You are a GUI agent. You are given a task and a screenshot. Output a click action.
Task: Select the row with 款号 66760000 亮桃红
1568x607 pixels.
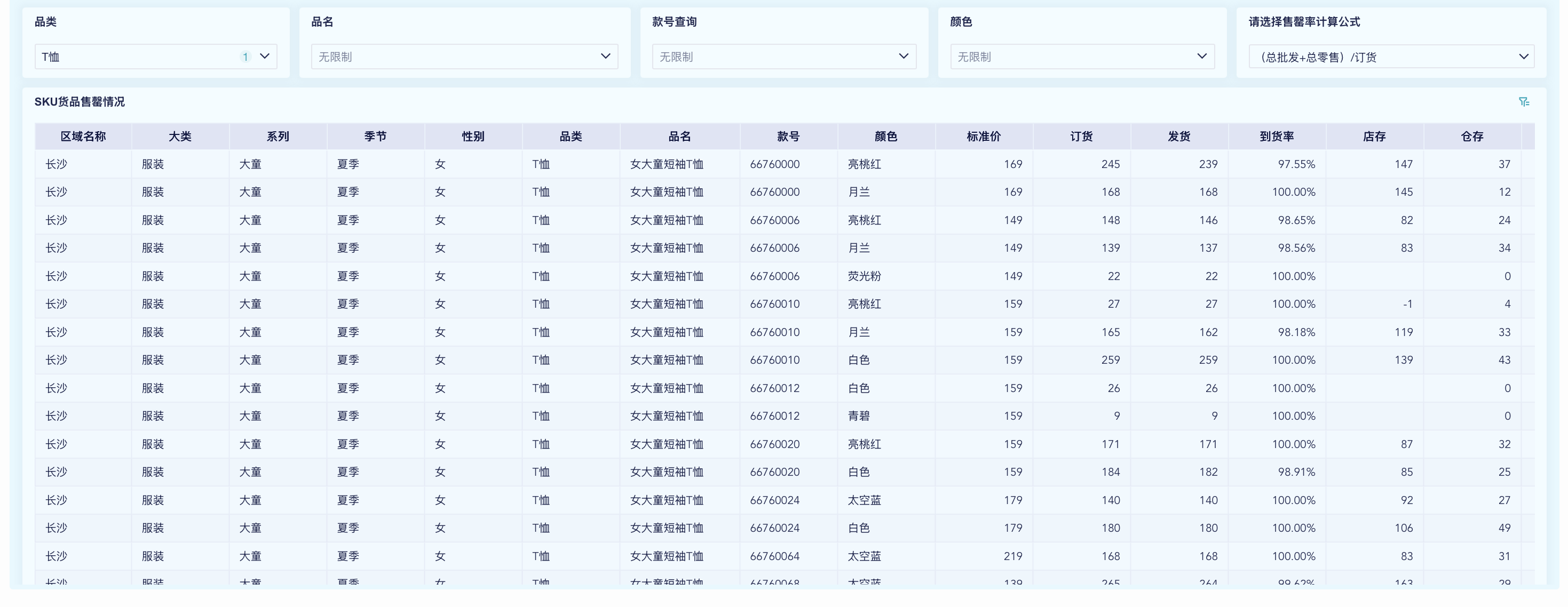tap(862, 164)
